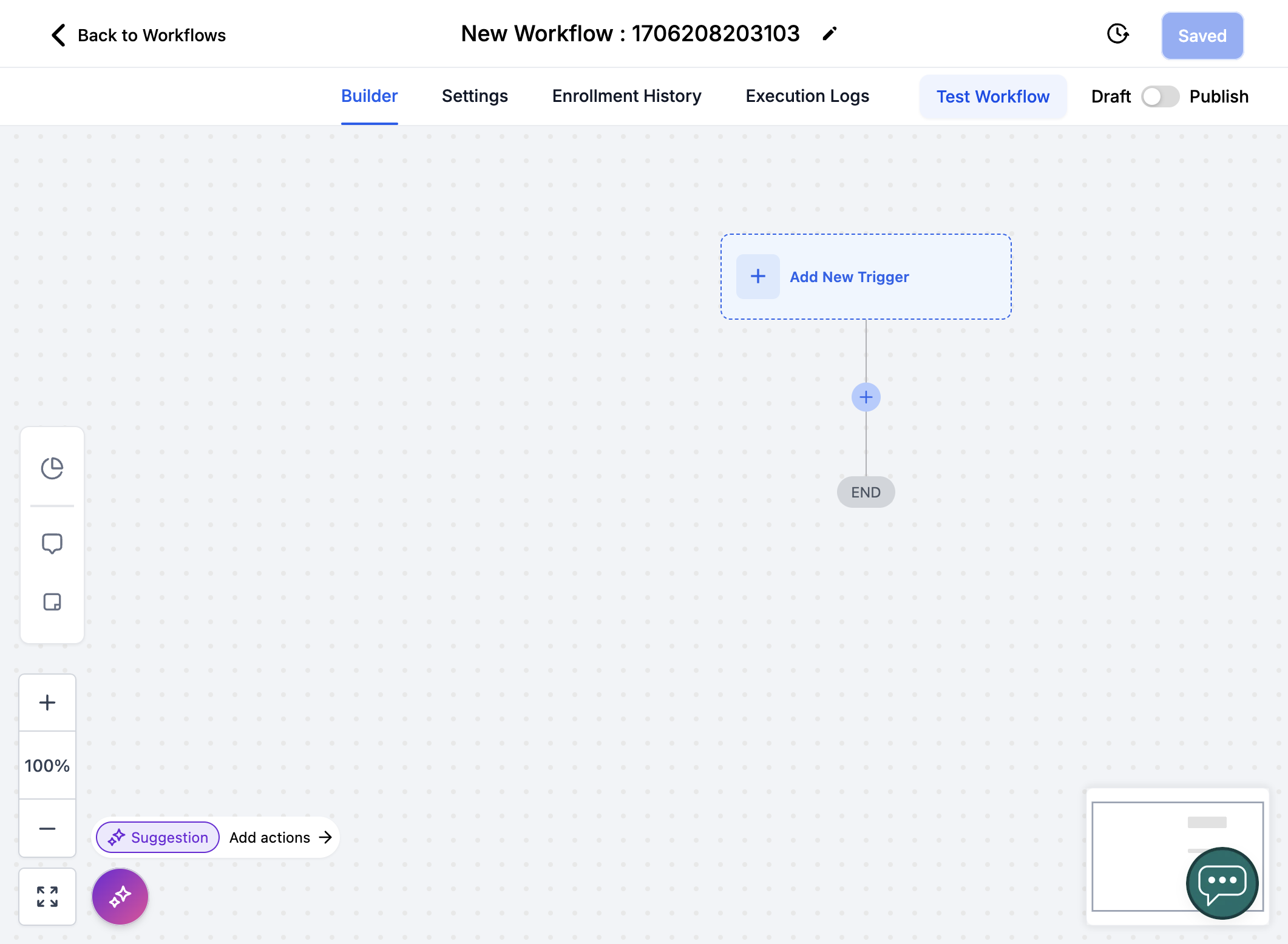Toggle Draft to Publish switch
The width and height of the screenshot is (1288, 944).
pos(1160,96)
